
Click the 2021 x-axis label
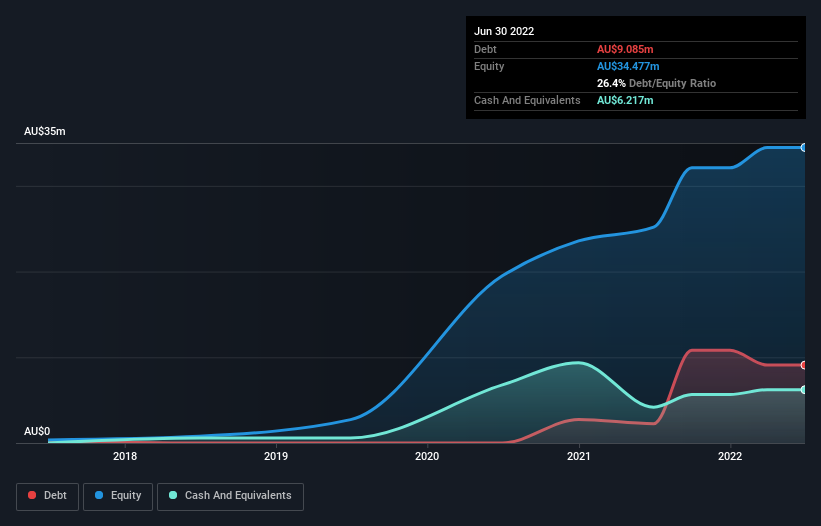pyautogui.click(x=579, y=456)
